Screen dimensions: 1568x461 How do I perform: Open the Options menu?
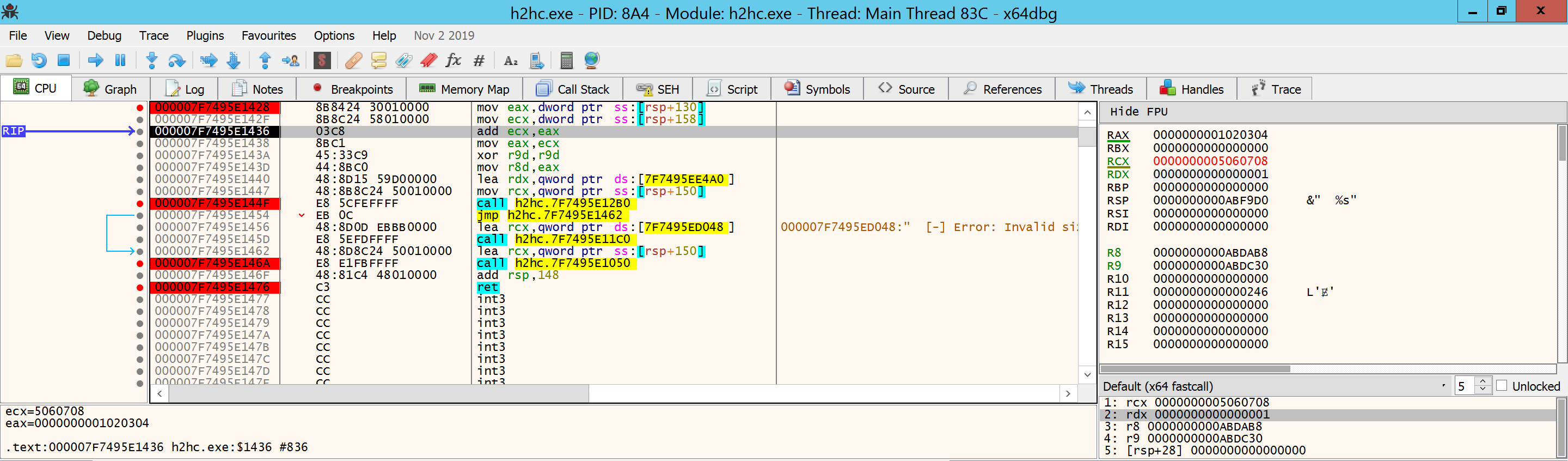pos(334,35)
